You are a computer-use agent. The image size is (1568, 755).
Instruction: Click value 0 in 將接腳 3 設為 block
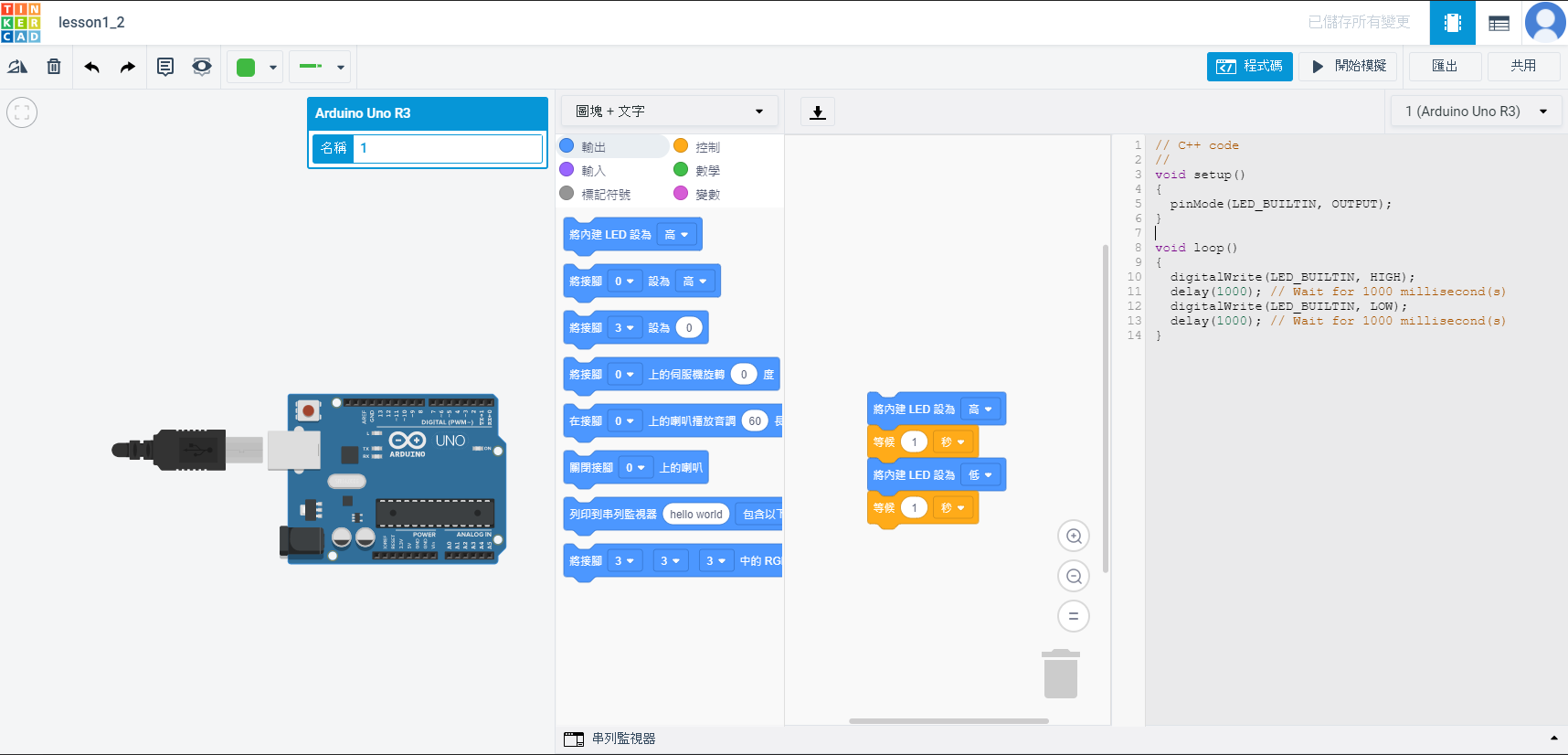pos(689,328)
